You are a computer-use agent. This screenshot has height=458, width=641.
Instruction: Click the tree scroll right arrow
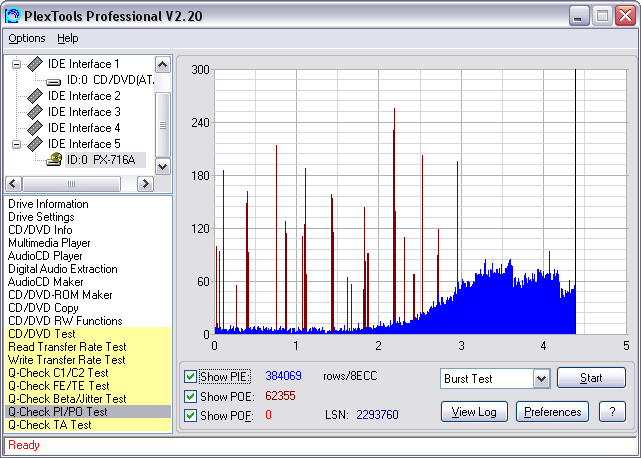click(145, 184)
